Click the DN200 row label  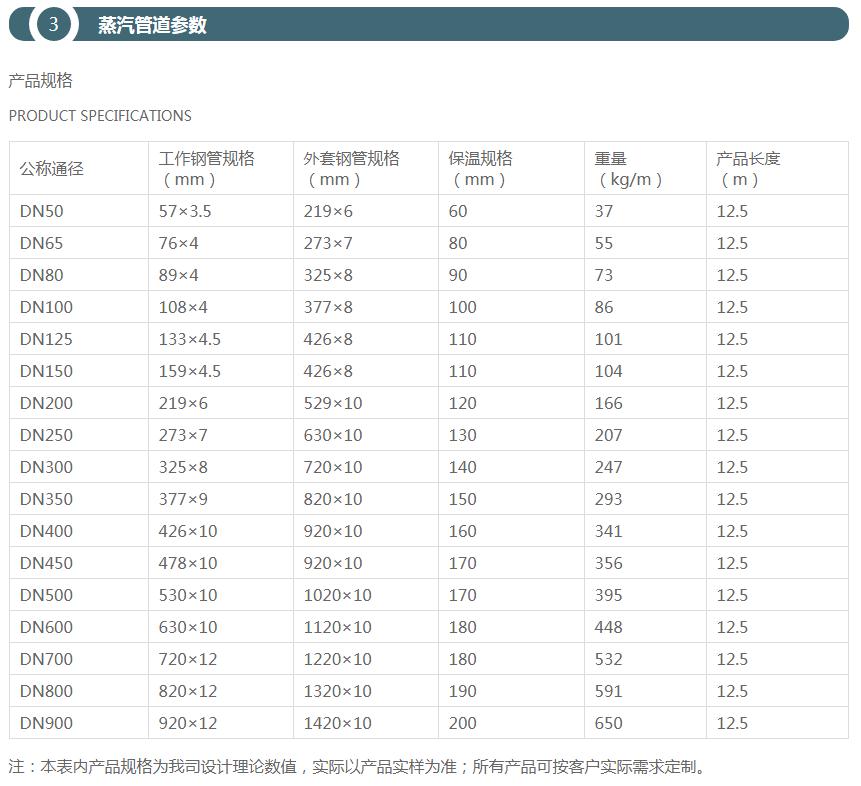(x=46, y=403)
